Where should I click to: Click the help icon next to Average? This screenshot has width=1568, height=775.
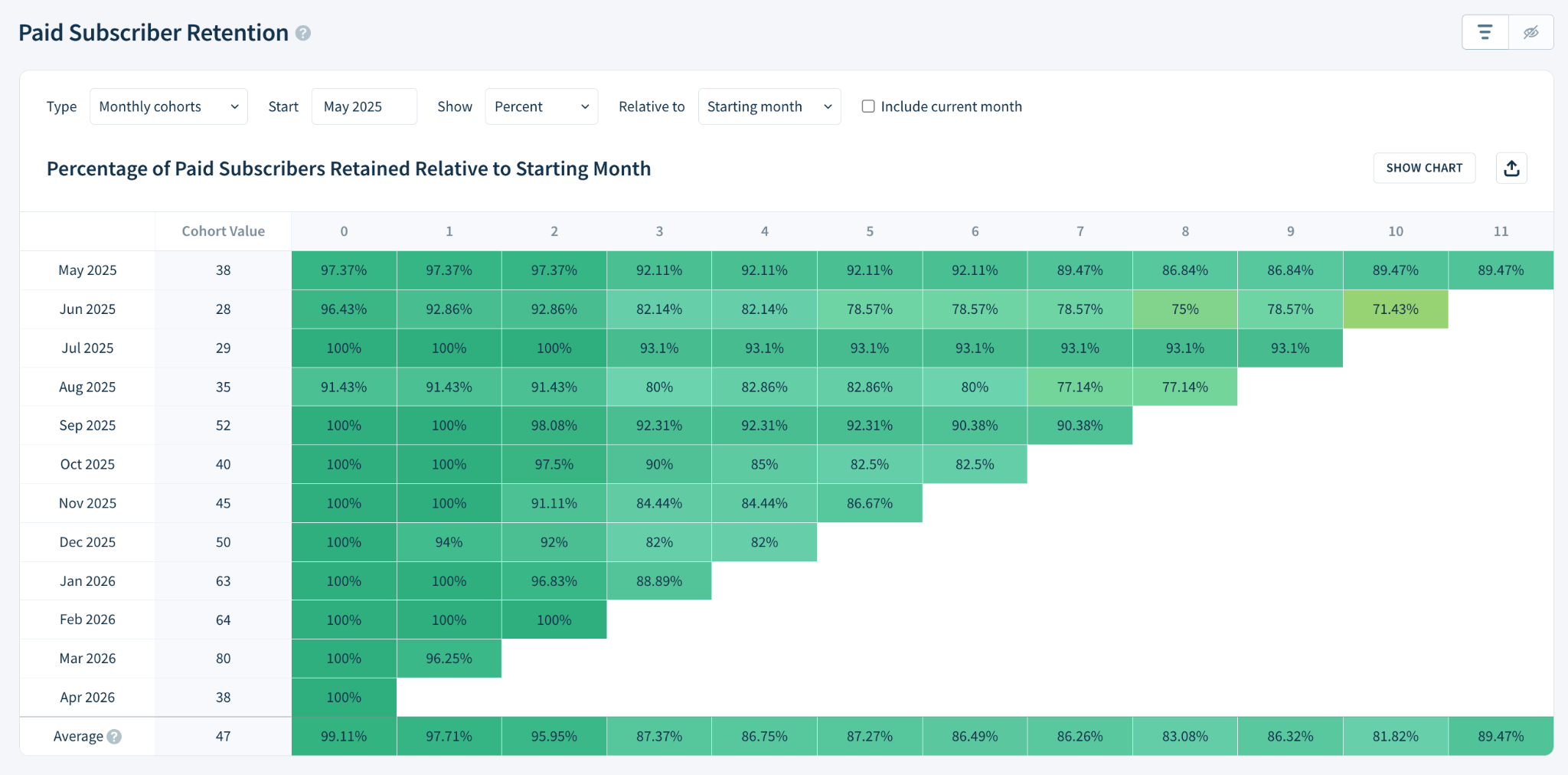click(x=114, y=737)
